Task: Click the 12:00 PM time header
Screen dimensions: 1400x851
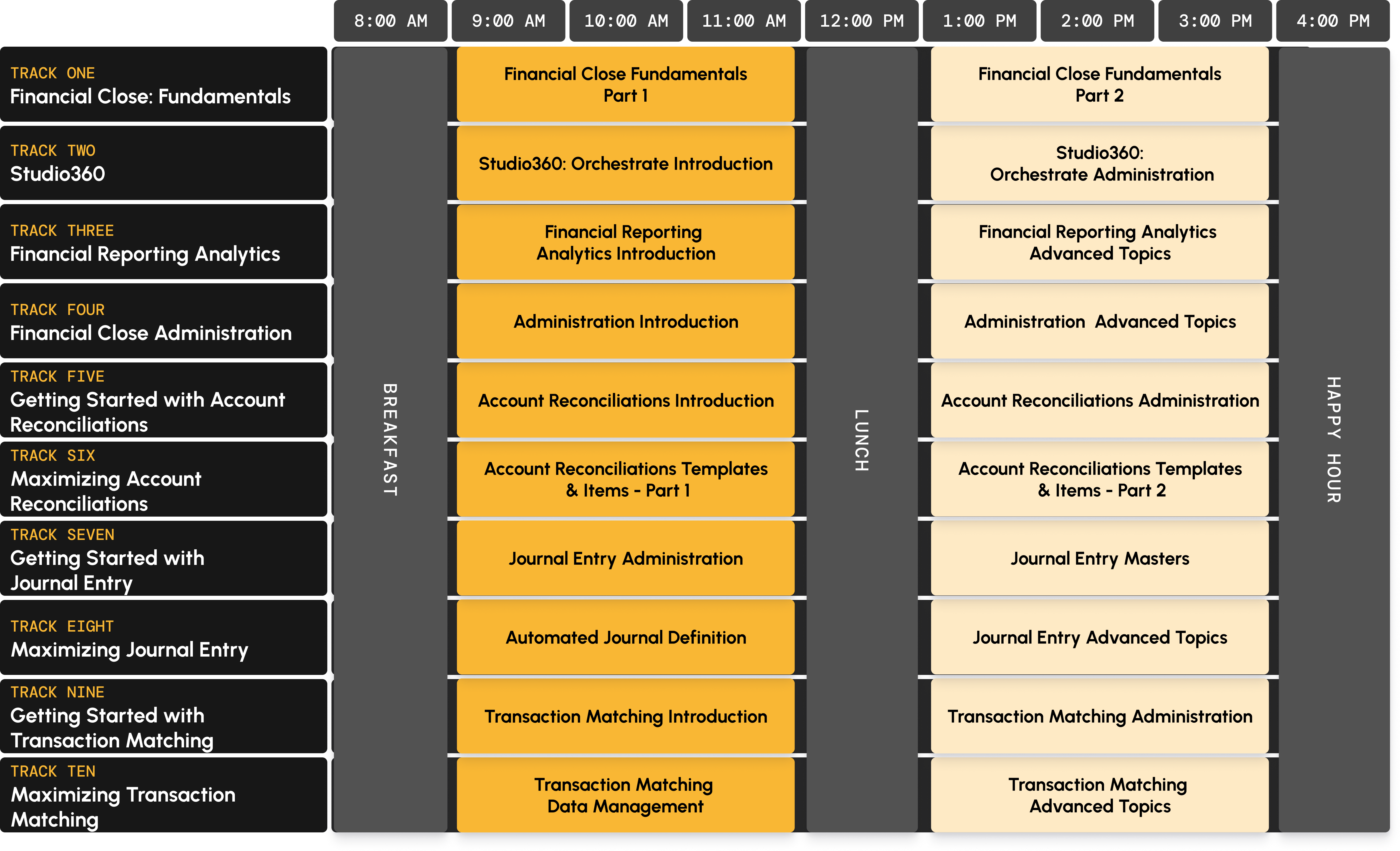Action: (861, 21)
